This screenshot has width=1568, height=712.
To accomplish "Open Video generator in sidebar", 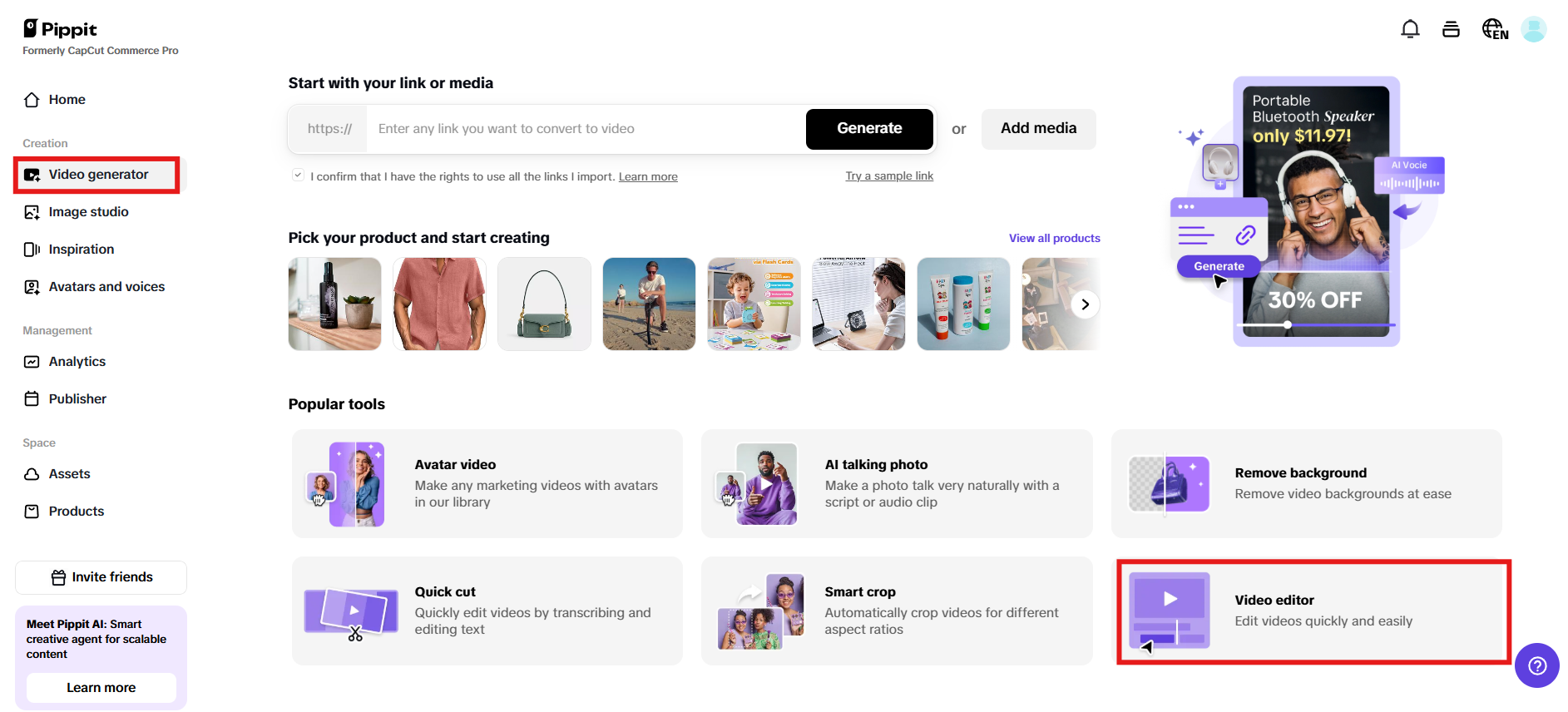I will pyautogui.click(x=100, y=175).
